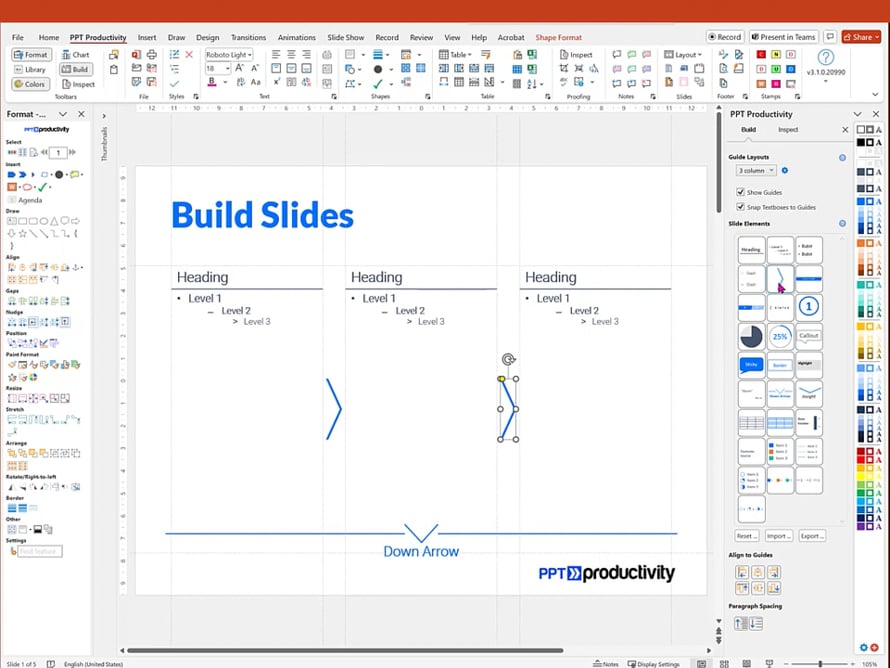Click the Export button under Slide Elements

812,536
